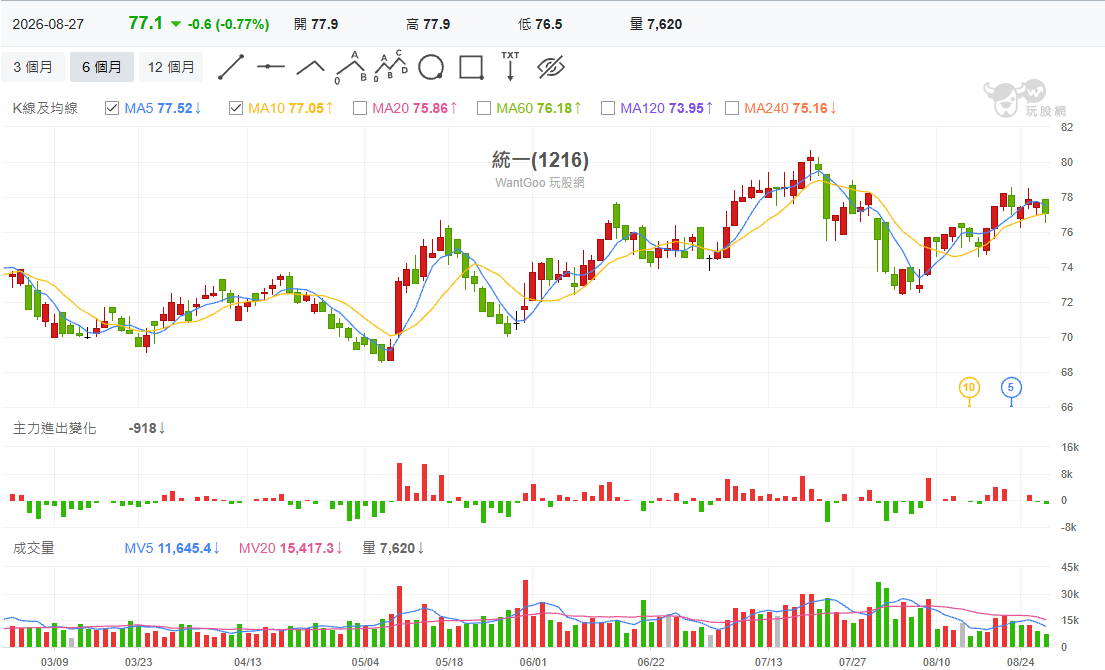Click the MA120 73.95 label

(x=667, y=108)
